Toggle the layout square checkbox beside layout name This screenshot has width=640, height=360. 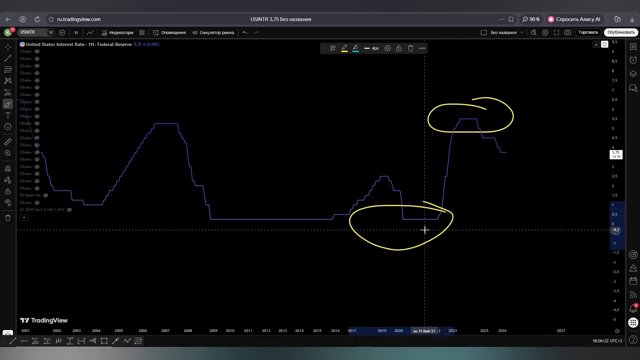point(484,32)
